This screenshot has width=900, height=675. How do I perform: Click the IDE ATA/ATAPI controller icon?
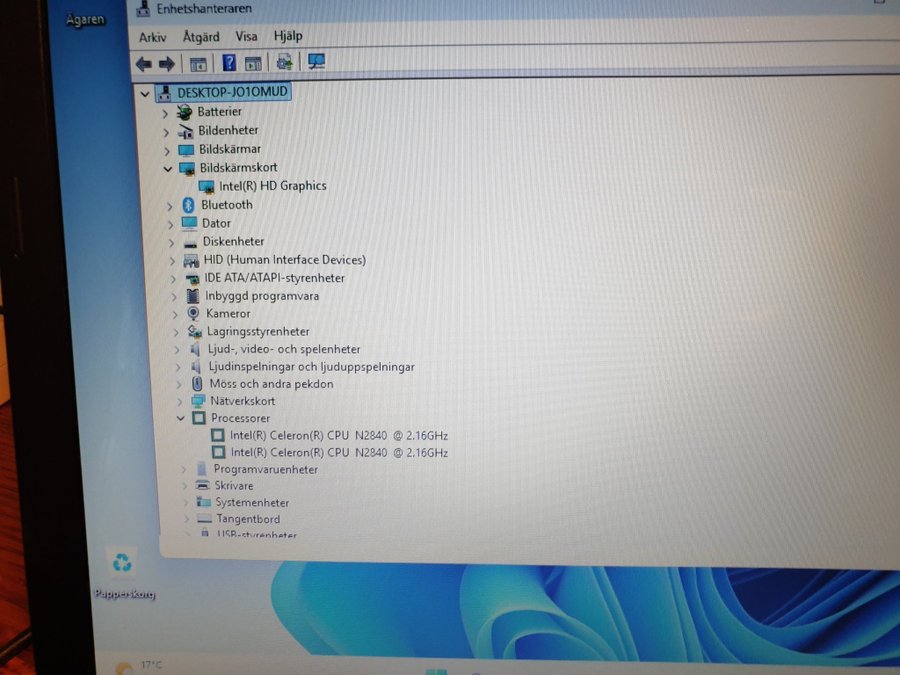click(x=192, y=280)
